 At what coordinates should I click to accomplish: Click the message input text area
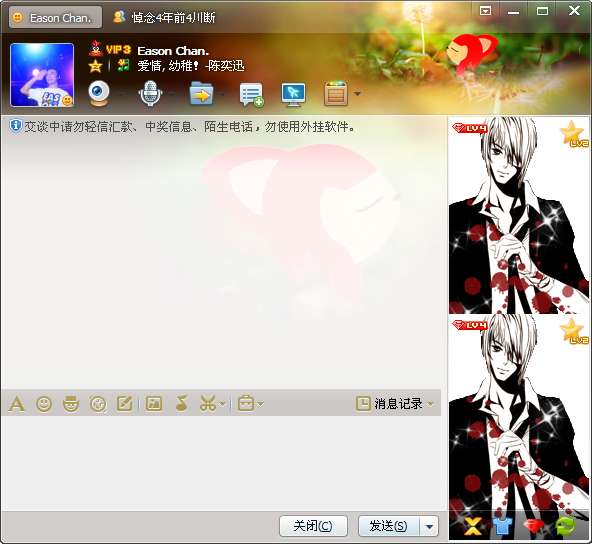[221, 463]
